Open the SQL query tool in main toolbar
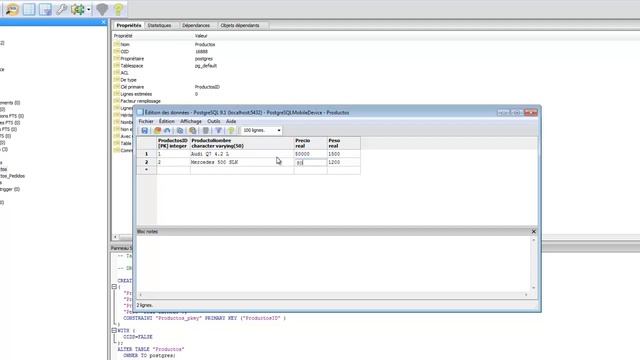 (x=12, y=9)
